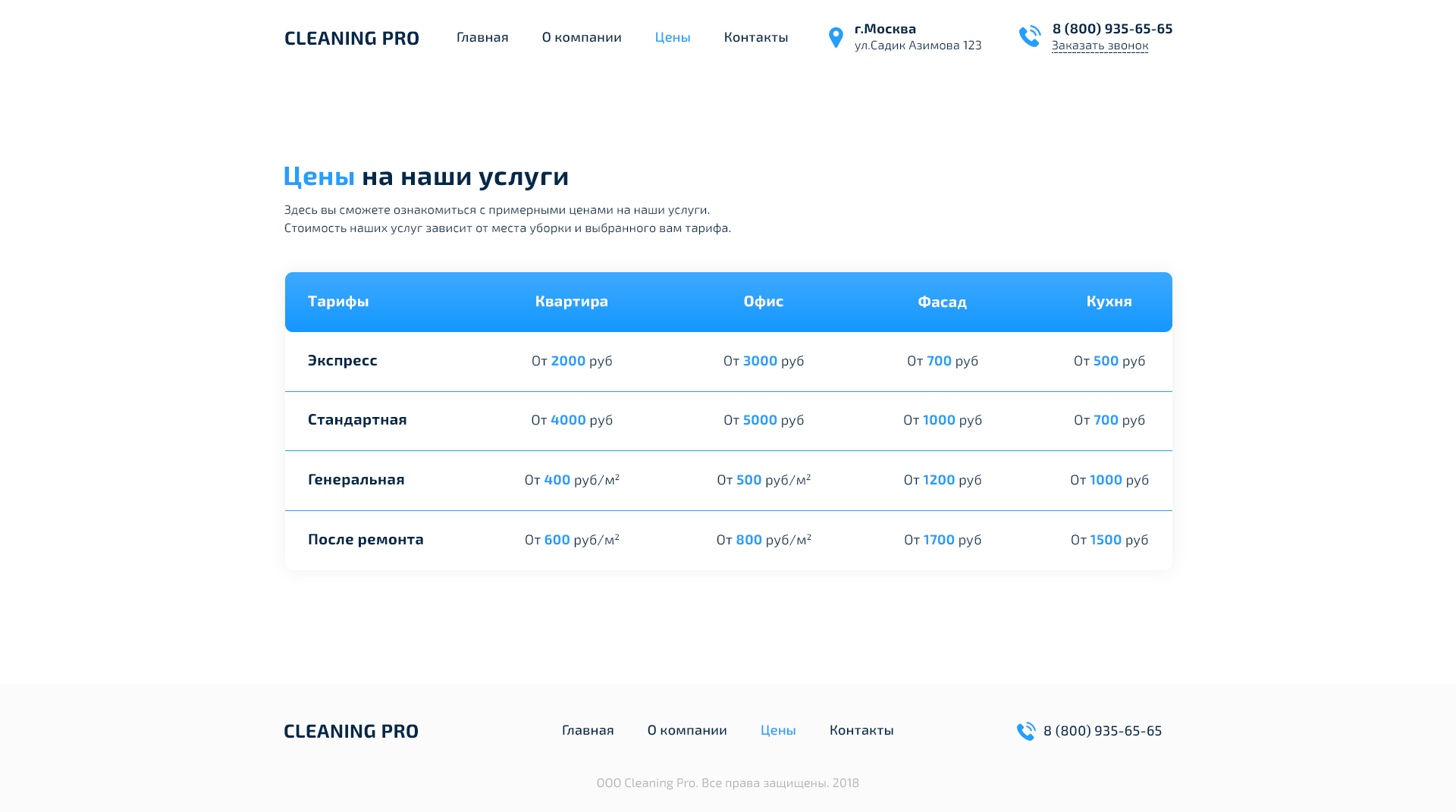Click footer phone number 8 (800) 935-65-65

[1103, 730]
